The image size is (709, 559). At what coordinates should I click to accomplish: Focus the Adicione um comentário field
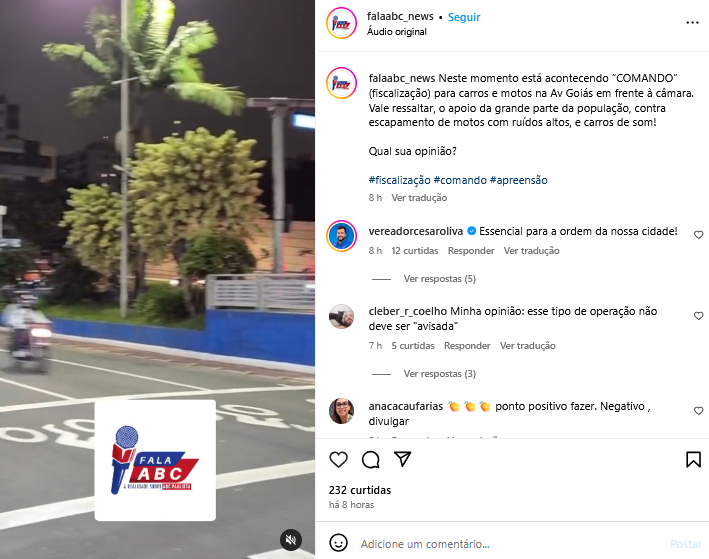click(x=511, y=544)
